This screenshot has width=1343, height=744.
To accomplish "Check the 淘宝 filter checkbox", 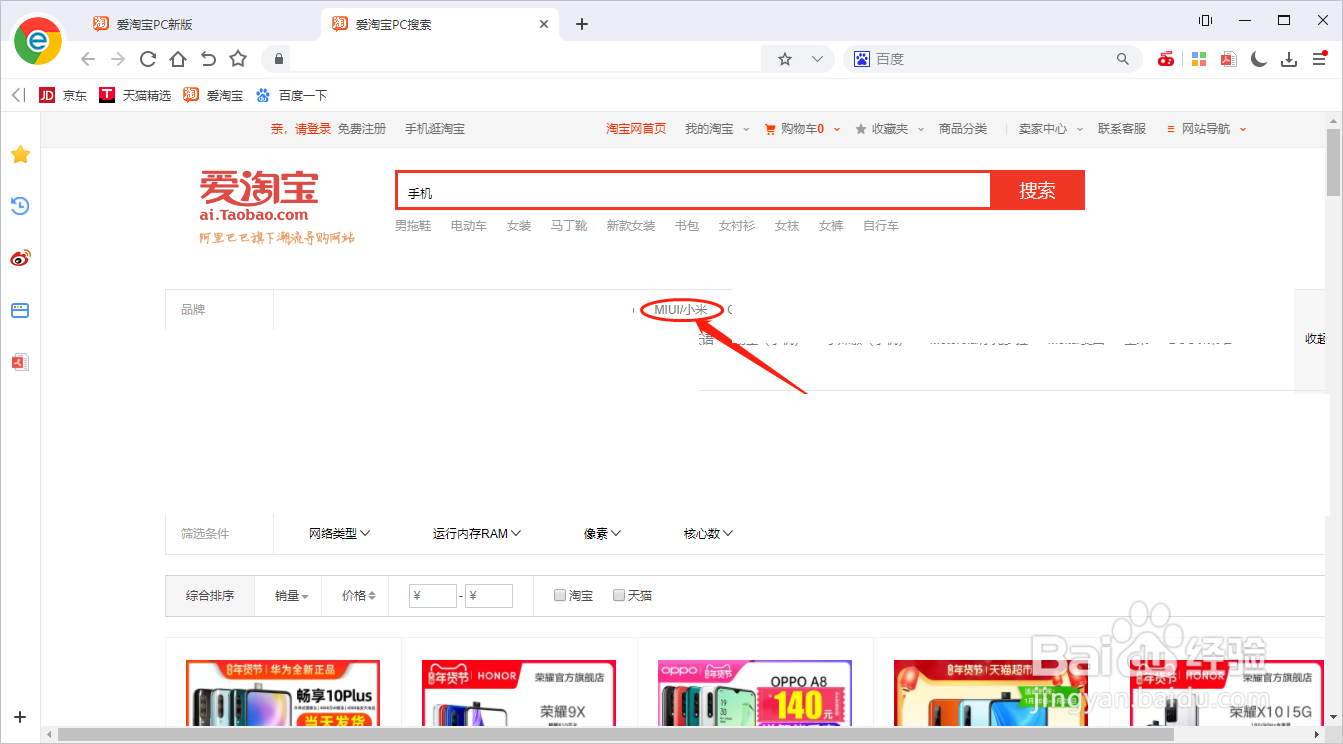I will pyautogui.click(x=560, y=595).
